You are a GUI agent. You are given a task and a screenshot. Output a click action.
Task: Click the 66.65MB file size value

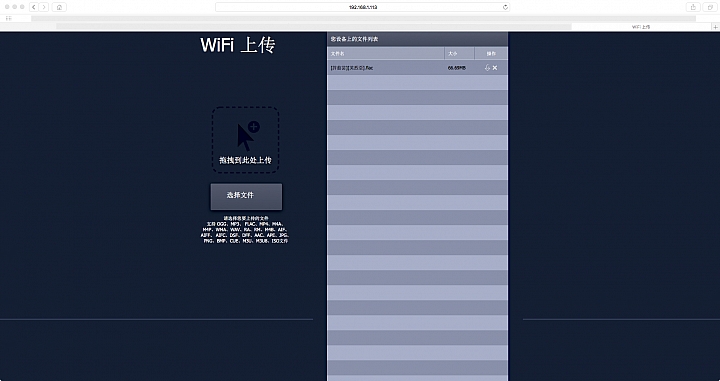[457, 68]
